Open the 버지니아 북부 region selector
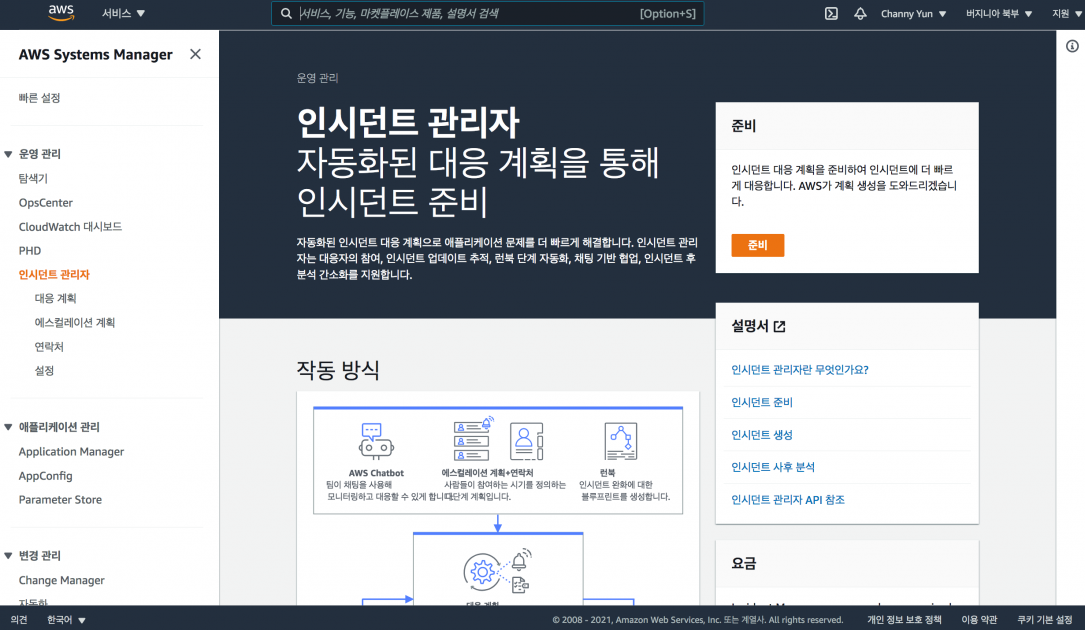Viewport: 1085px width, 630px height. click(996, 14)
